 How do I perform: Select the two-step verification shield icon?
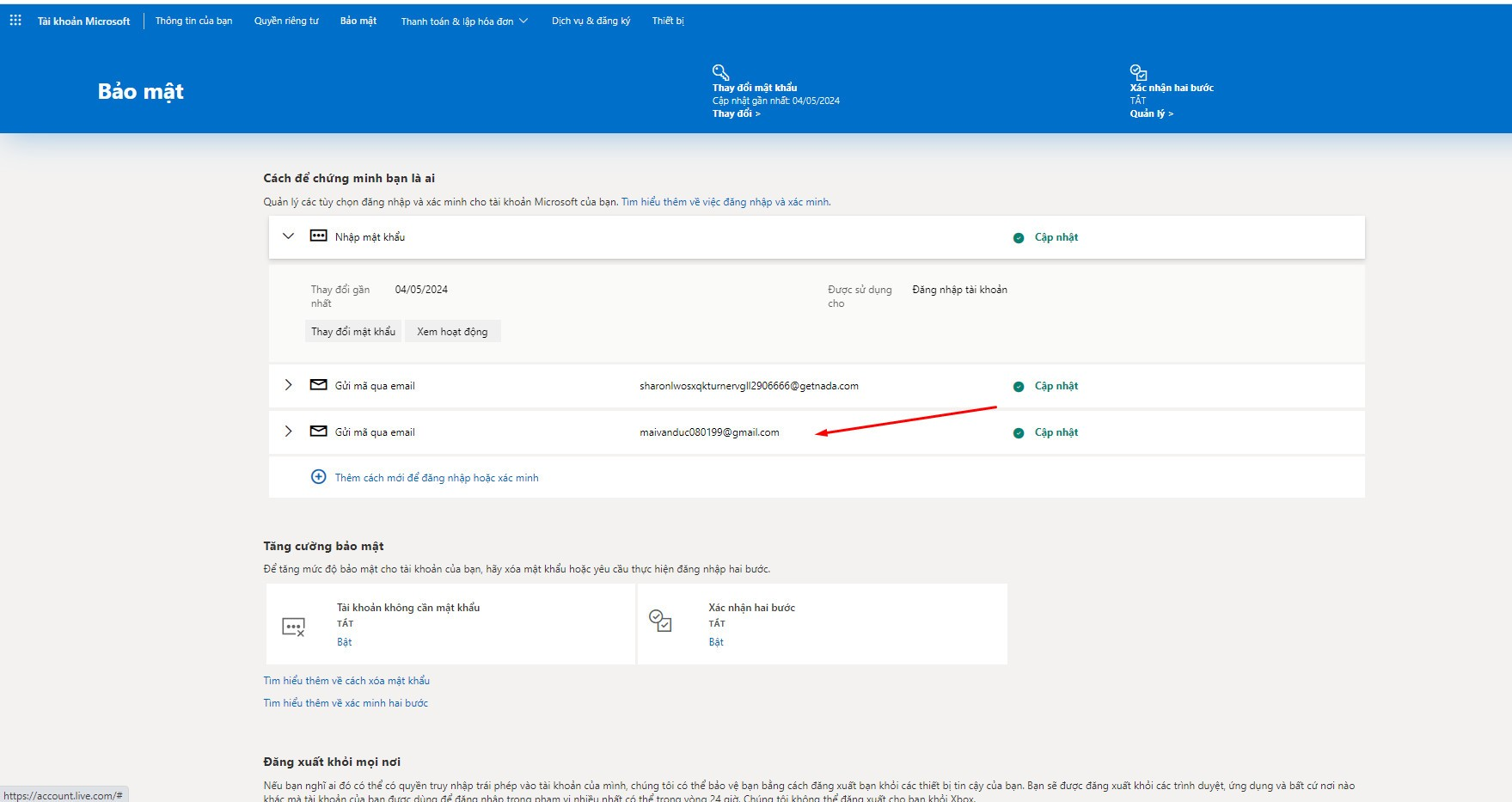click(1137, 72)
